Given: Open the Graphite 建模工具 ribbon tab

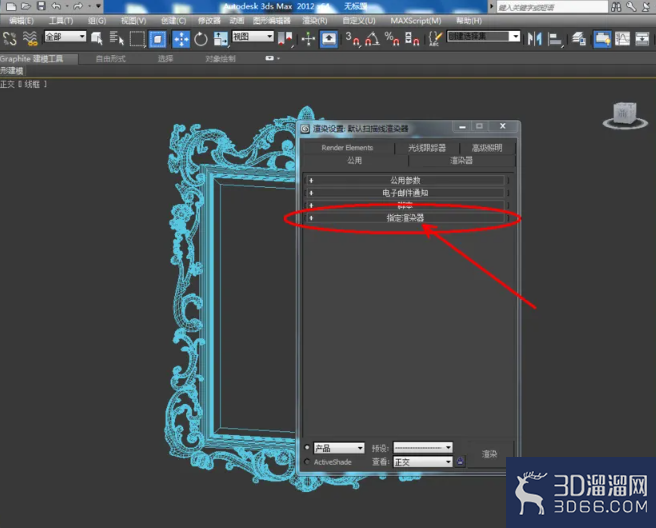Looking at the screenshot, I should click(38, 59).
